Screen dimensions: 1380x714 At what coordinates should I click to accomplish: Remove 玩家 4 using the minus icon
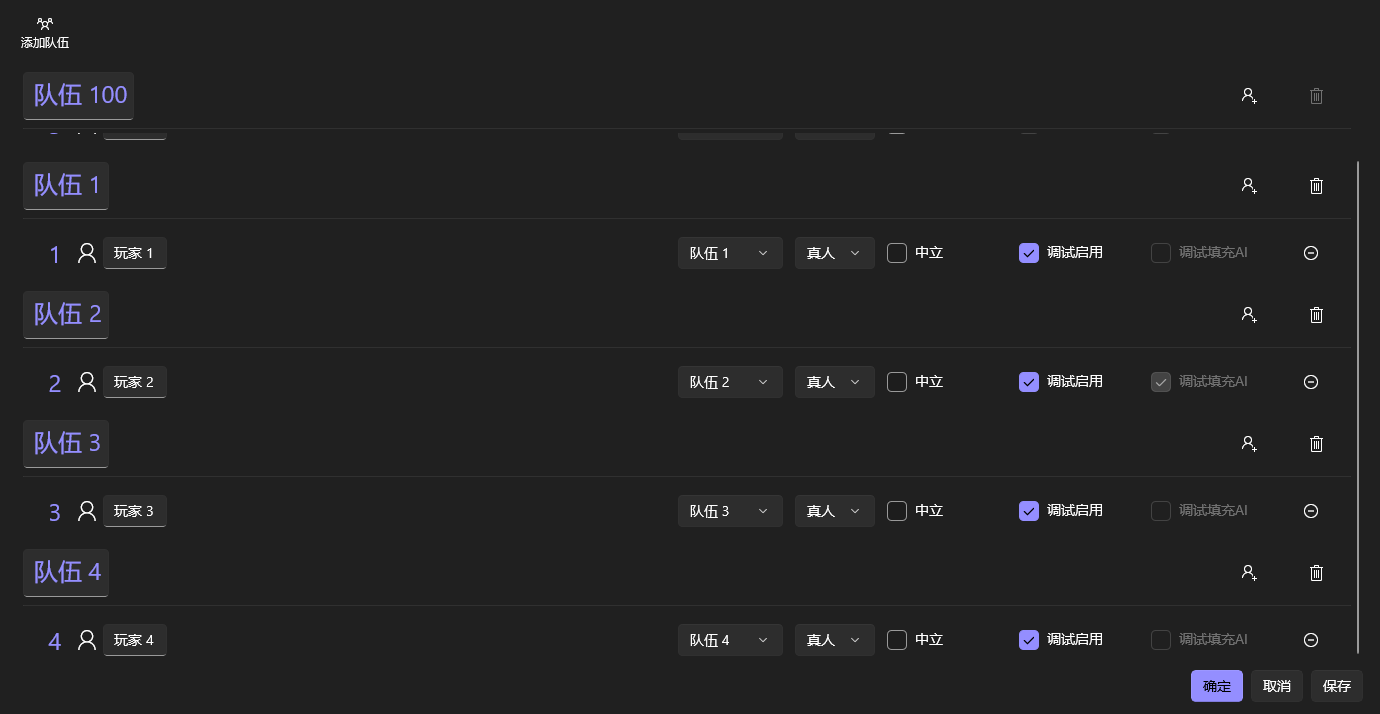[1311, 640]
